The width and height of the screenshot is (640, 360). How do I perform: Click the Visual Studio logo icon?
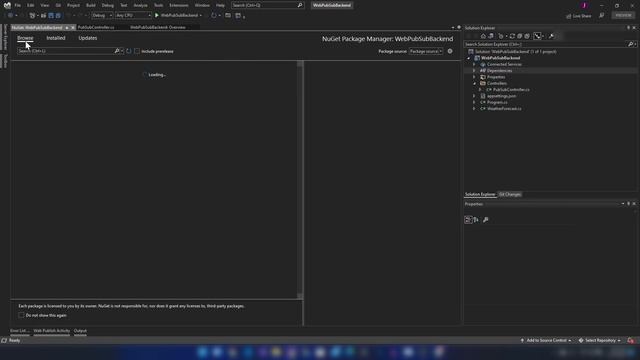tap(7, 5)
